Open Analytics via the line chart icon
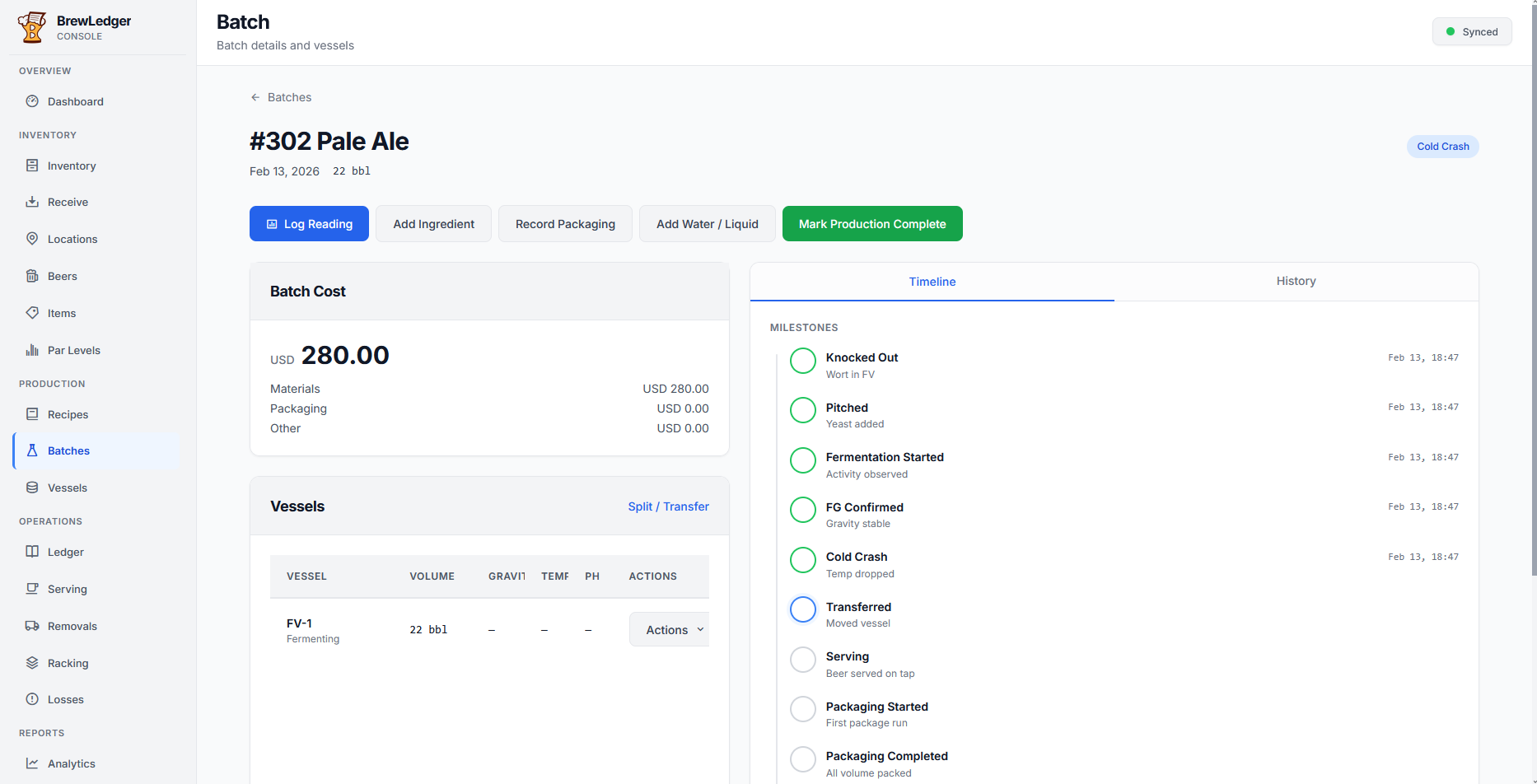The width and height of the screenshot is (1537, 784). (x=32, y=763)
